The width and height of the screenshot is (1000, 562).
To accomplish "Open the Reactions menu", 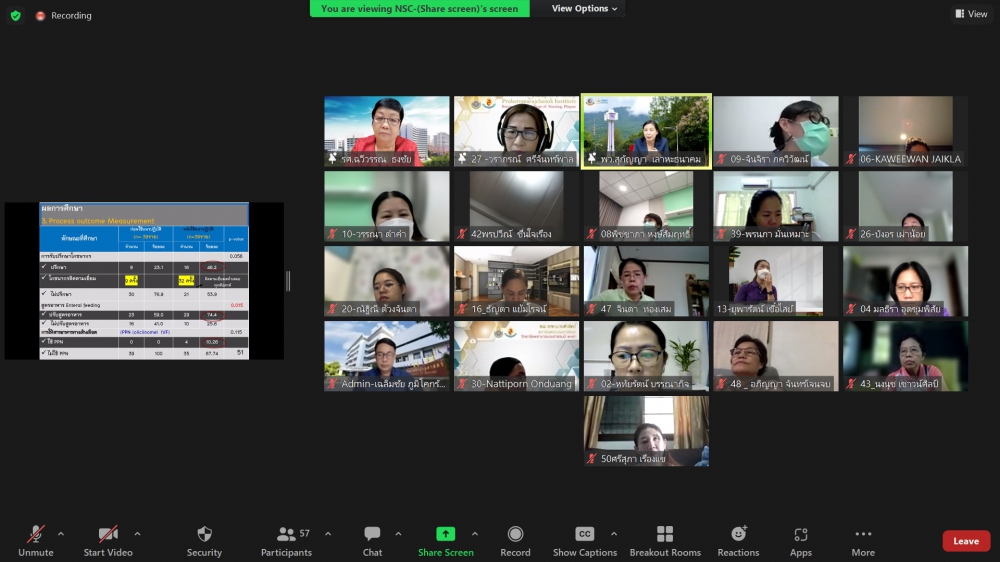I will (738, 535).
